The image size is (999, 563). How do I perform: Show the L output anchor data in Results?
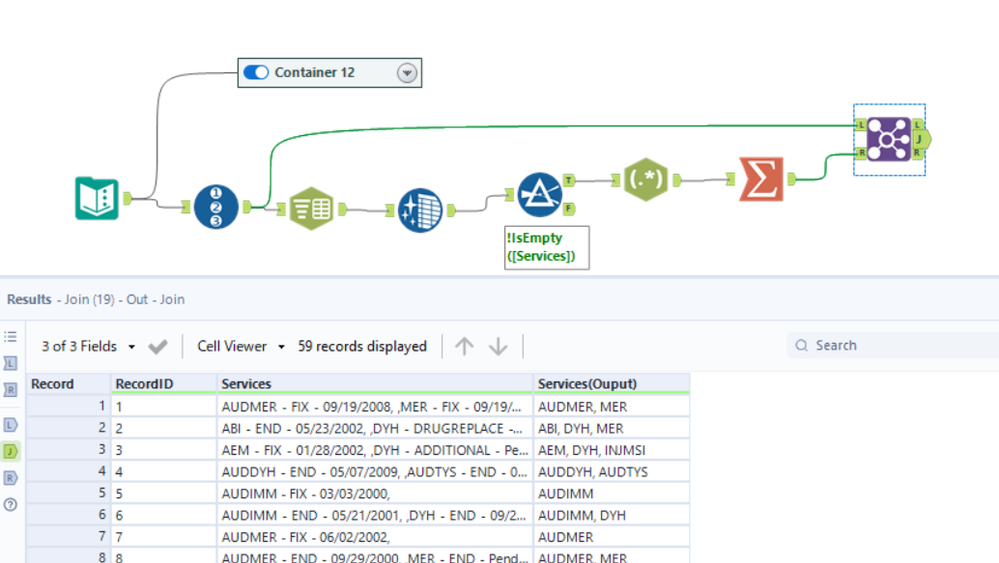pos(10,425)
